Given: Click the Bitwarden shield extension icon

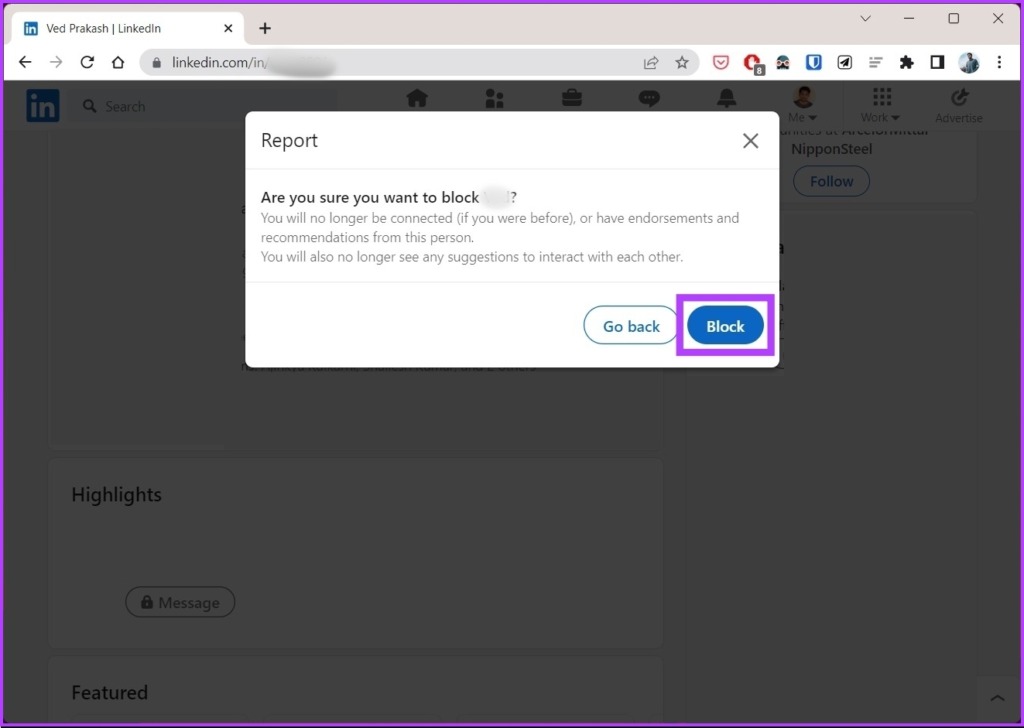Looking at the screenshot, I should (813, 63).
